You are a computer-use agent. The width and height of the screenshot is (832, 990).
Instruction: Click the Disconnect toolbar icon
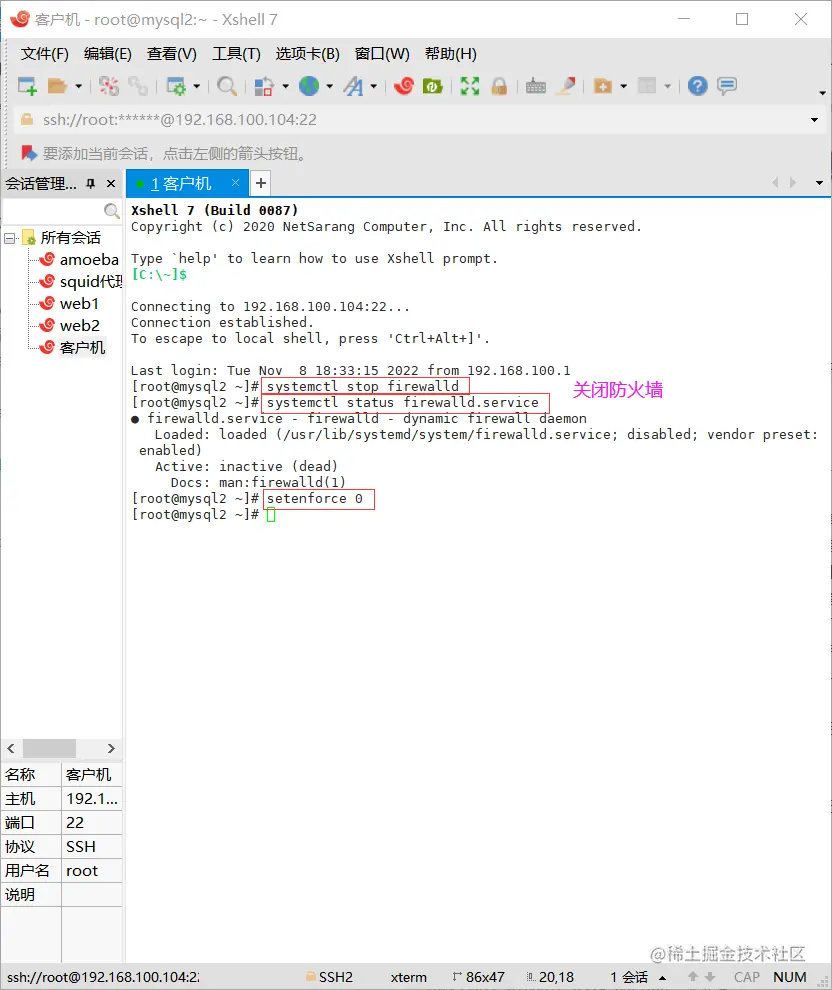109,86
